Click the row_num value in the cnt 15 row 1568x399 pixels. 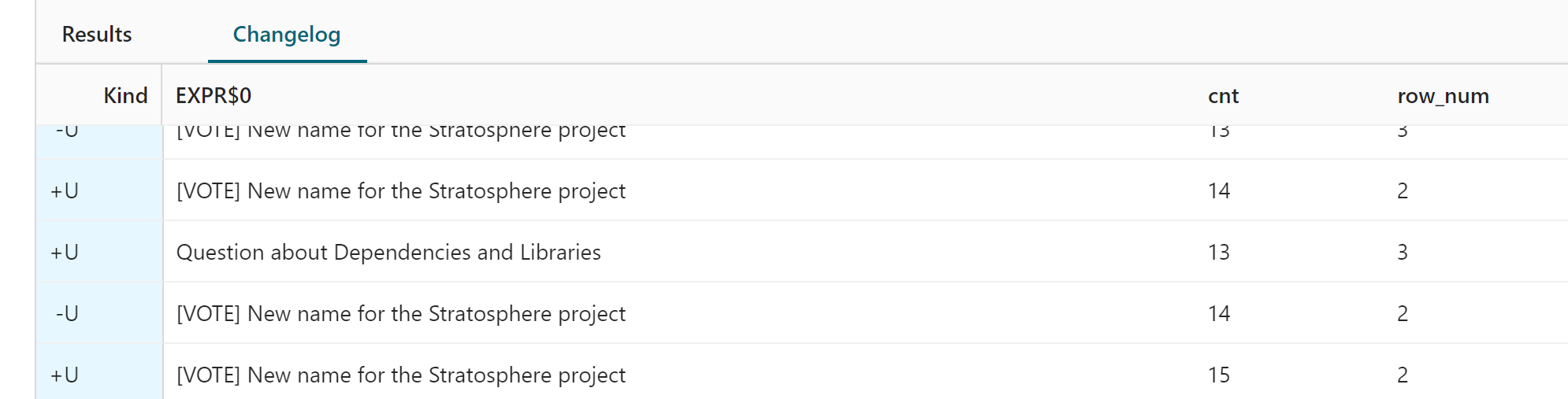point(1403,375)
